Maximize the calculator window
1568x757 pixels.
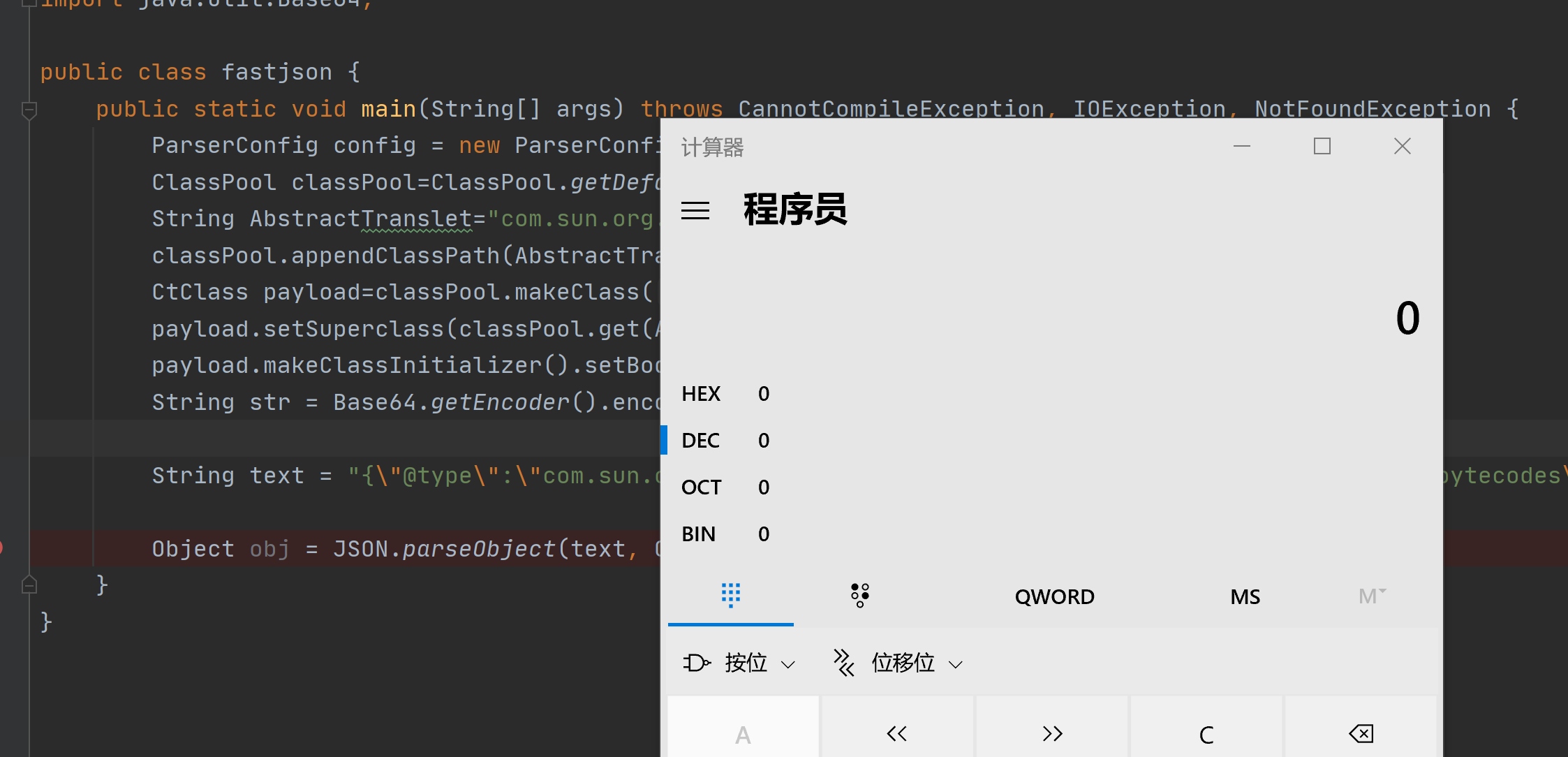click(1322, 146)
